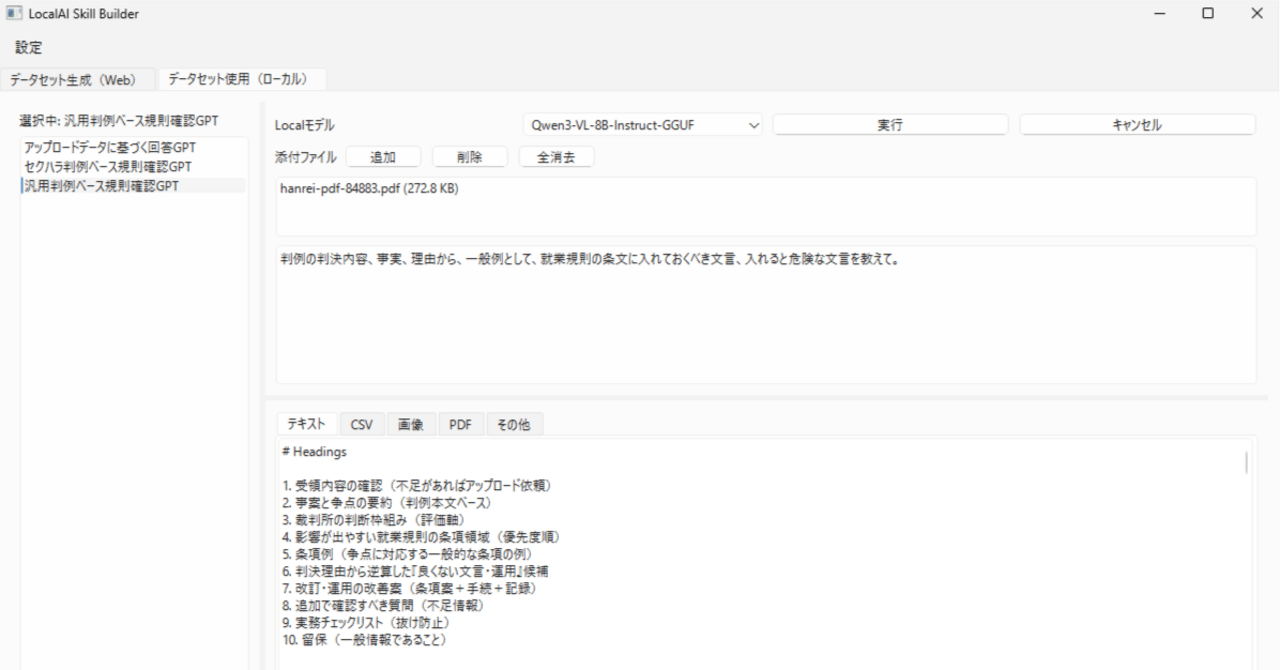Viewport: 1280px width, 670px height.
Task: Select 汎用判例ベース規則確認GPT list item
Action: point(133,185)
